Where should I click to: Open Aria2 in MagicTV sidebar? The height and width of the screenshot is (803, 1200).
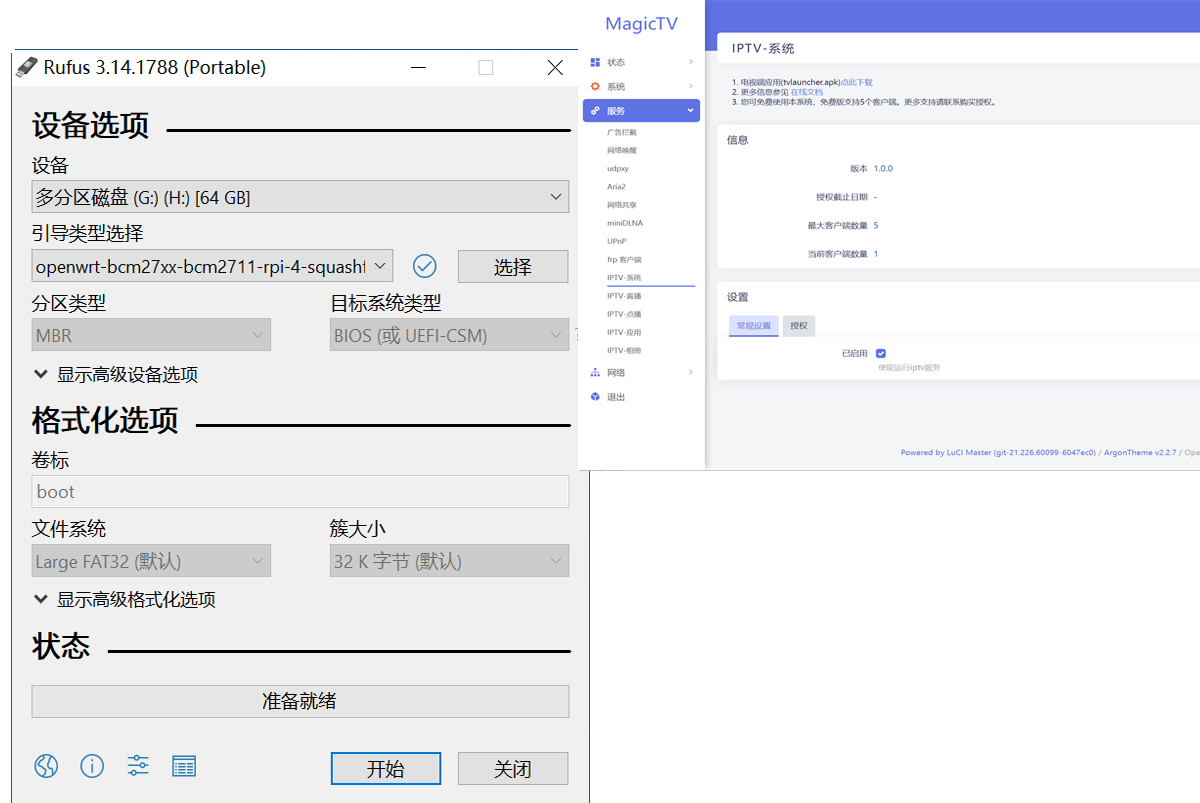616,186
